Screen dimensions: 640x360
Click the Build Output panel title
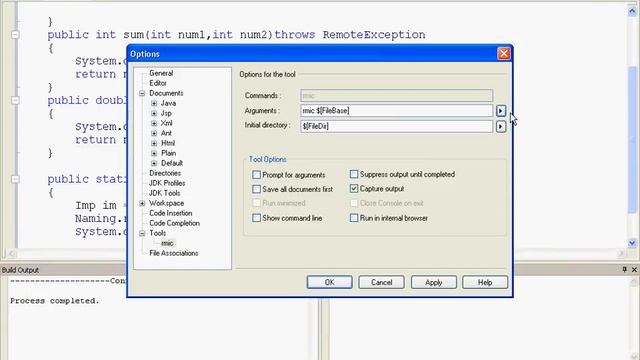pyautogui.click(x=20, y=270)
